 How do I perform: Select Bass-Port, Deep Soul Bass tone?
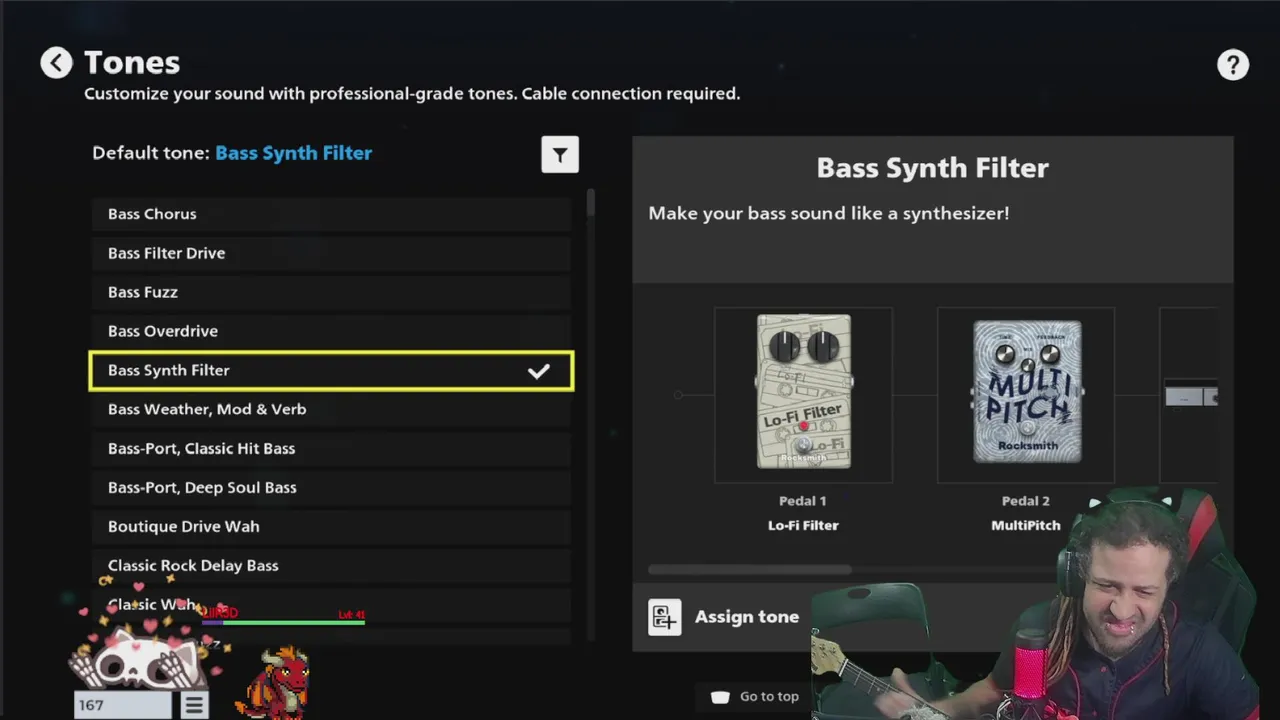[331, 487]
